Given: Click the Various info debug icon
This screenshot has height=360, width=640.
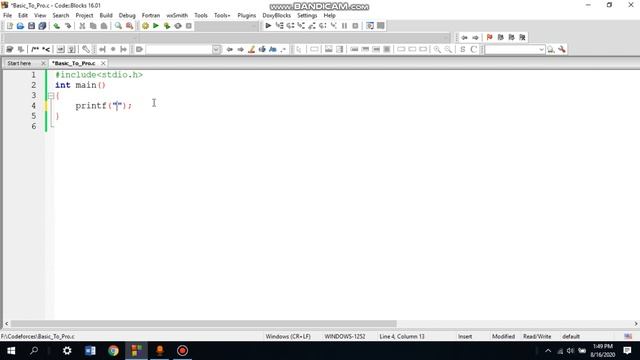Looking at the screenshot, I should click(381, 26).
